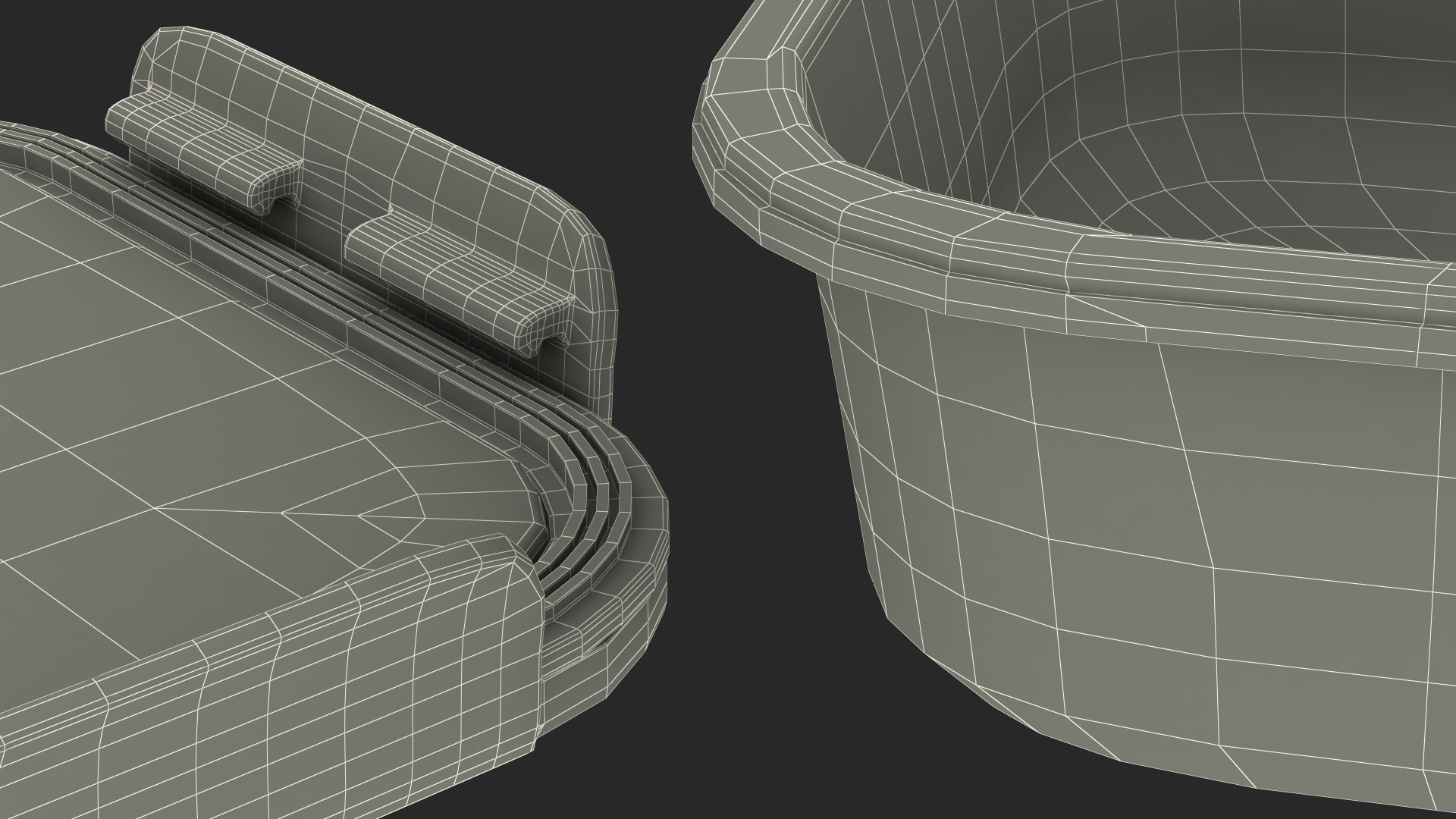Click the right latch clip on the lid
The height and width of the screenshot is (819, 1456).
[x=455, y=275]
